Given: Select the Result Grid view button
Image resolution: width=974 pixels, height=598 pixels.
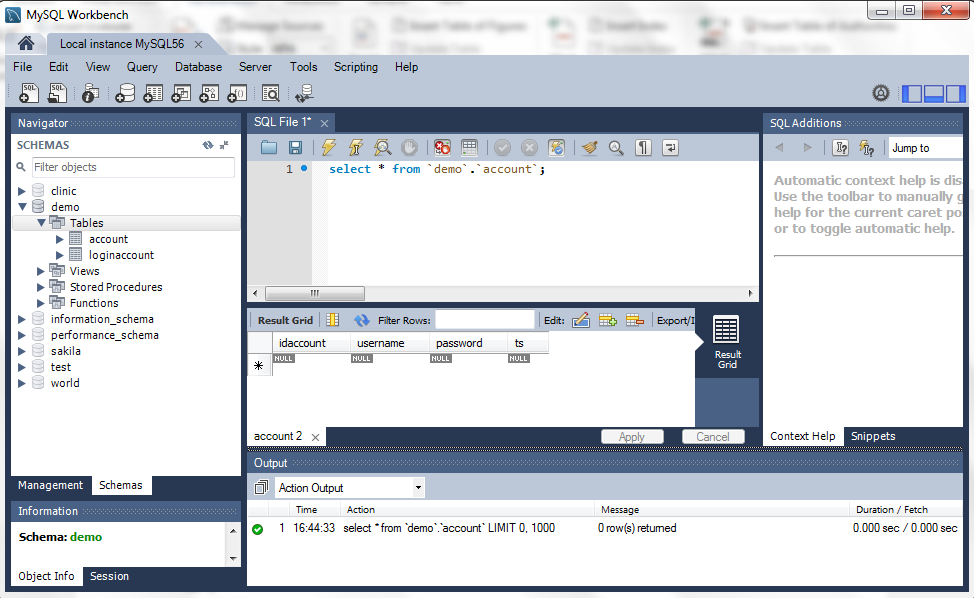Looking at the screenshot, I should [x=727, y=342].
